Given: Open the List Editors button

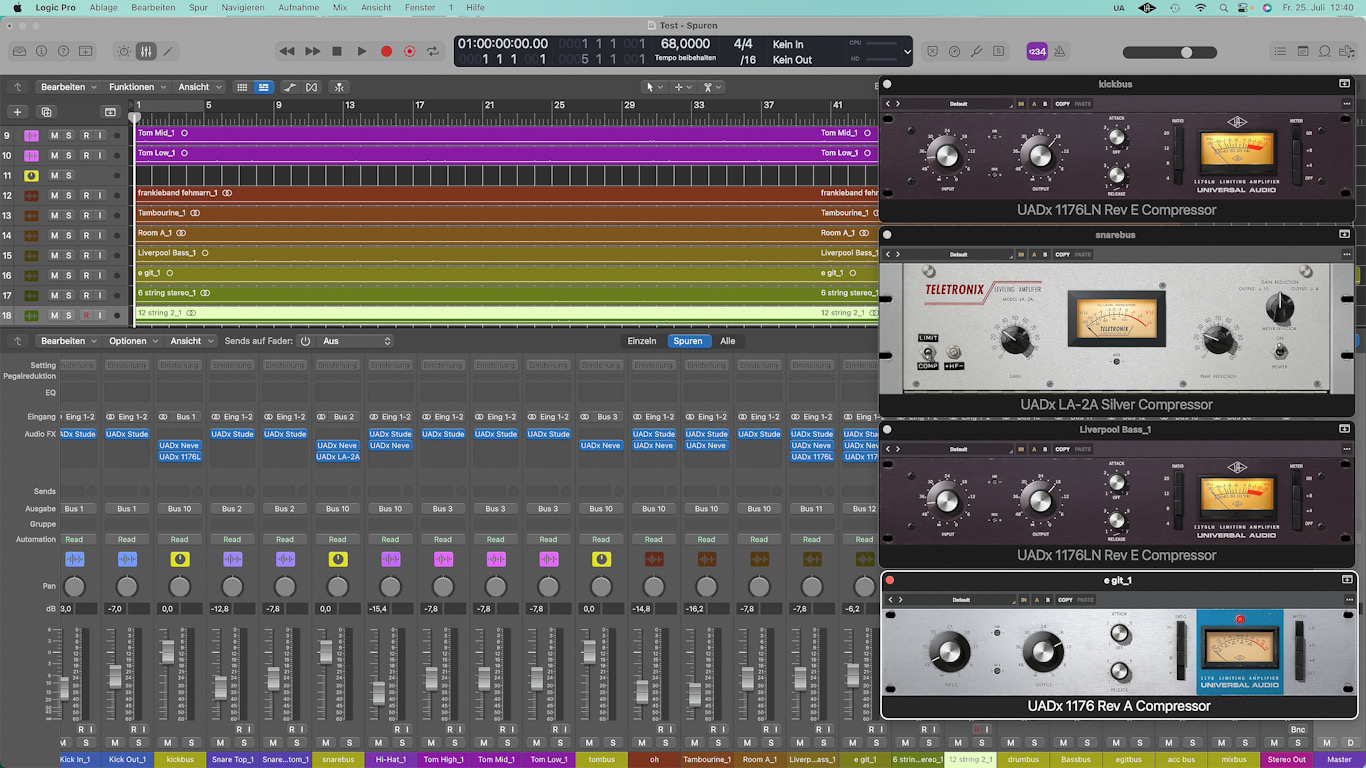Looking at the screenshot, I should coord(1280,51).
